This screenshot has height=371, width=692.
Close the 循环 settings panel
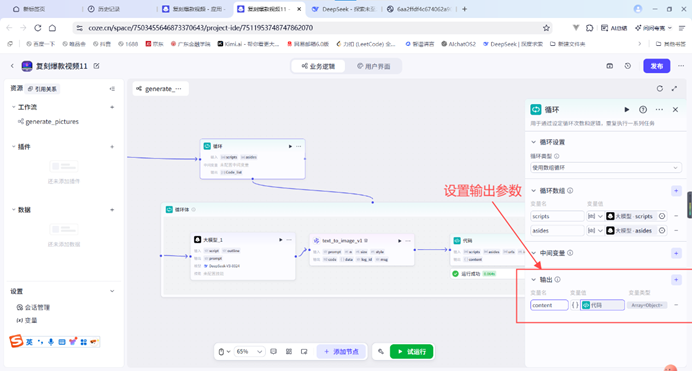coord(675,109)
